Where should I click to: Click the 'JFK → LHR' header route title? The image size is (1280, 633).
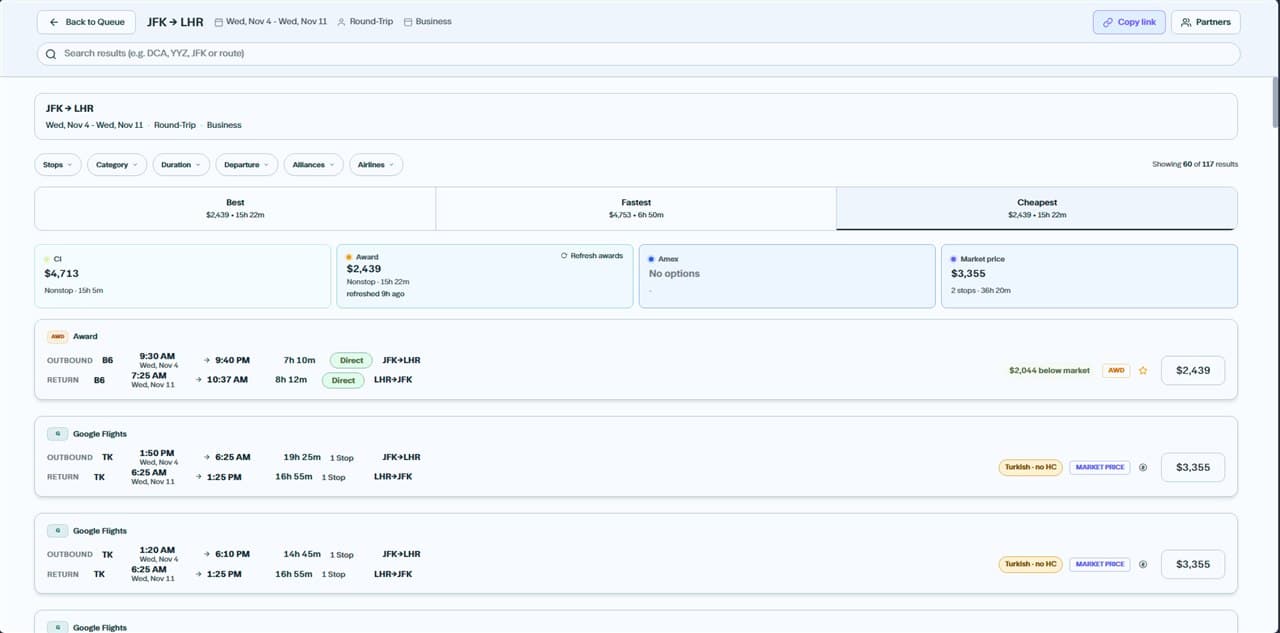[175, 22]
